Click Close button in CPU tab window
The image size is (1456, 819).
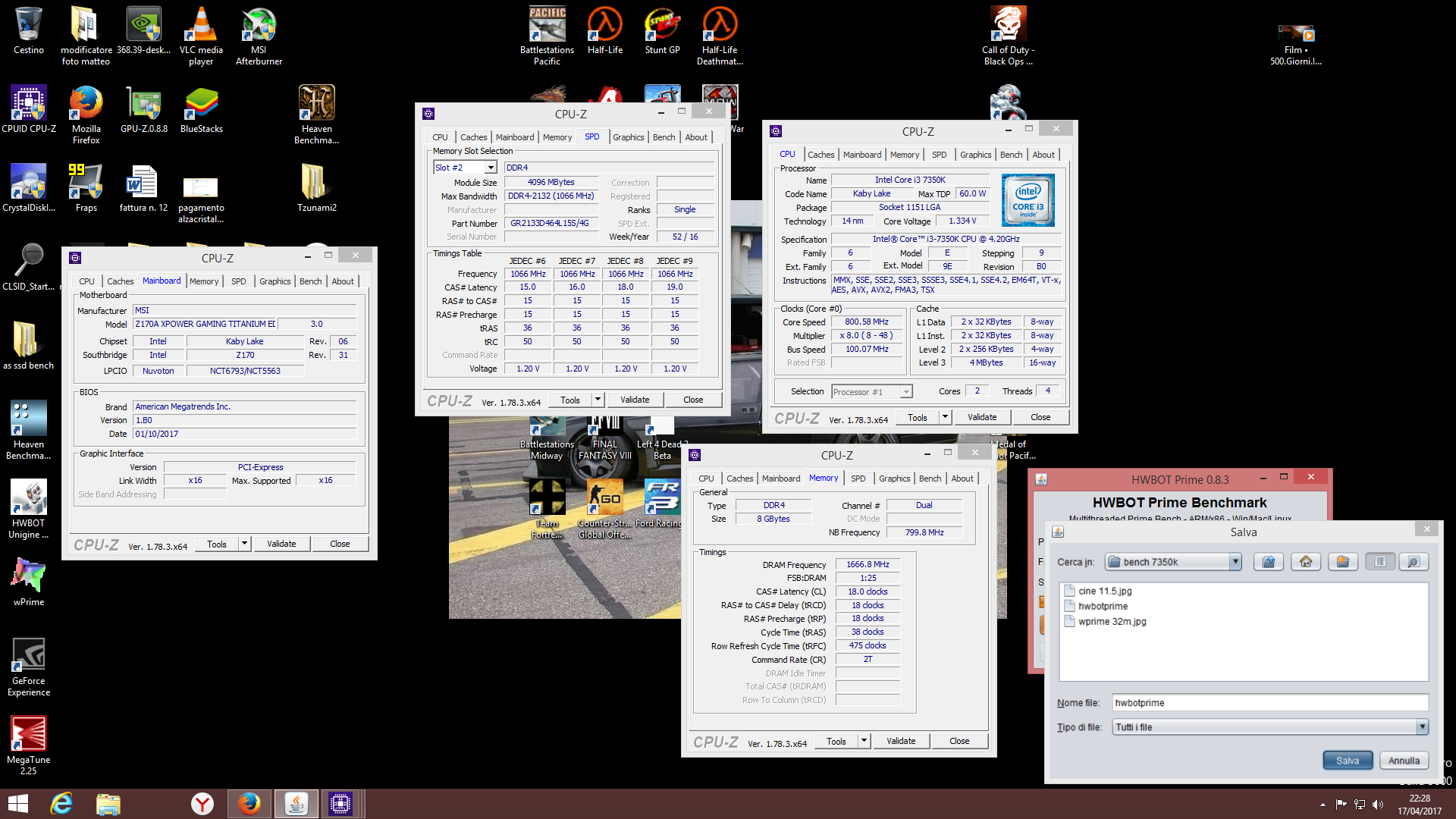[1040, 417]
